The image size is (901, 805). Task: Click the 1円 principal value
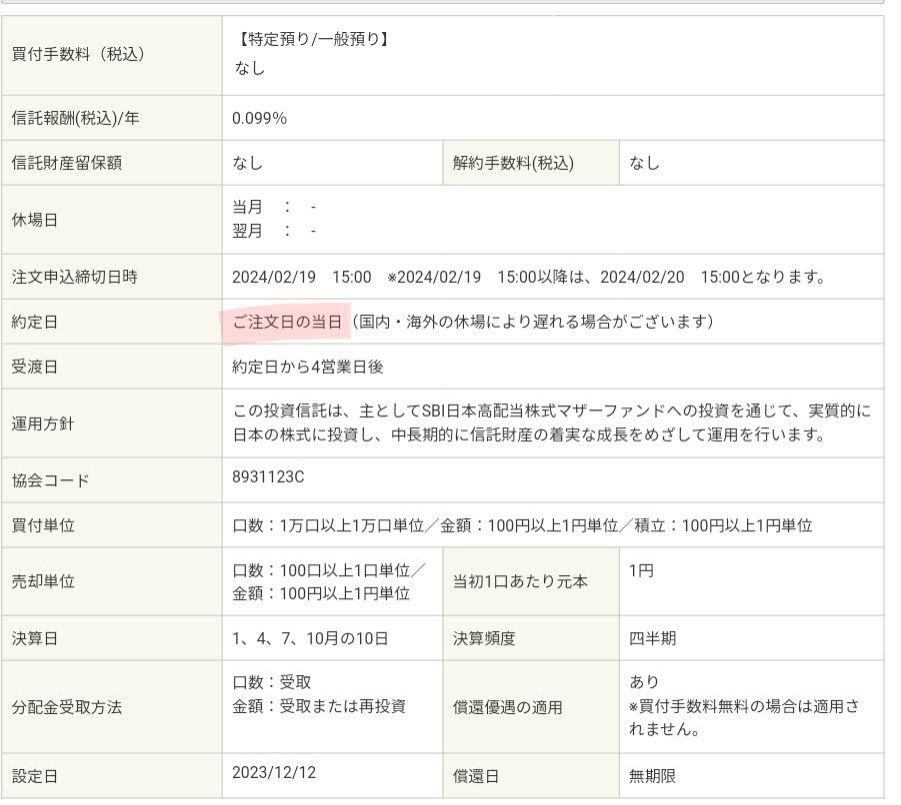click(x=641, y=571)
